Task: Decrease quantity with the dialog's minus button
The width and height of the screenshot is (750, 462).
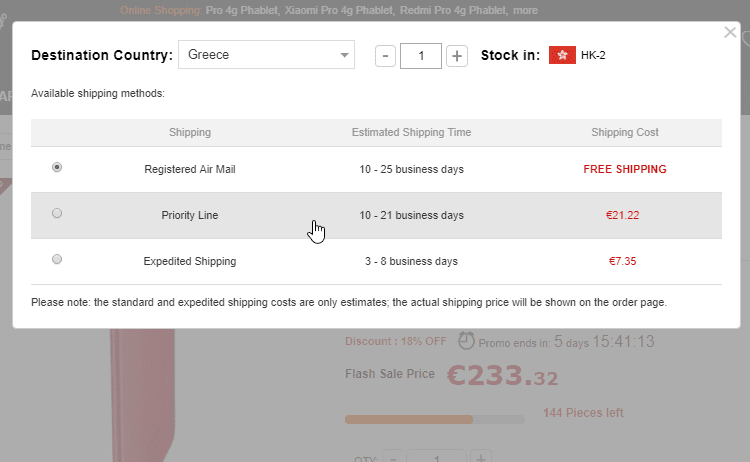Action: [385, 56]
